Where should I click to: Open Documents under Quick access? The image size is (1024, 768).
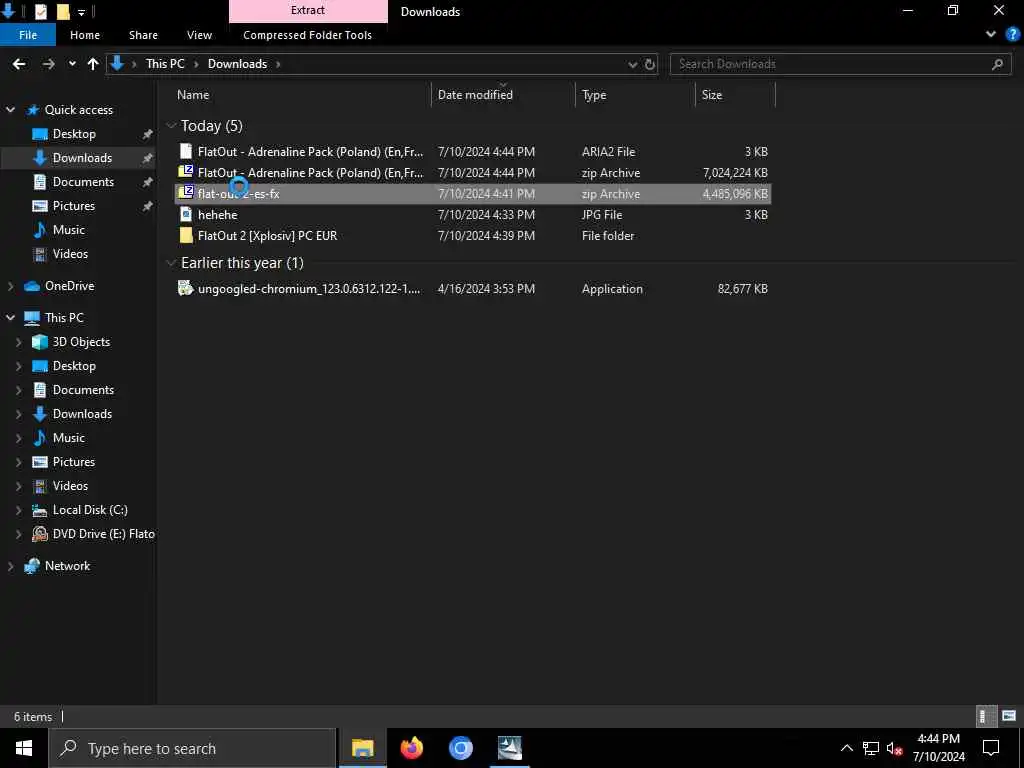83,182
